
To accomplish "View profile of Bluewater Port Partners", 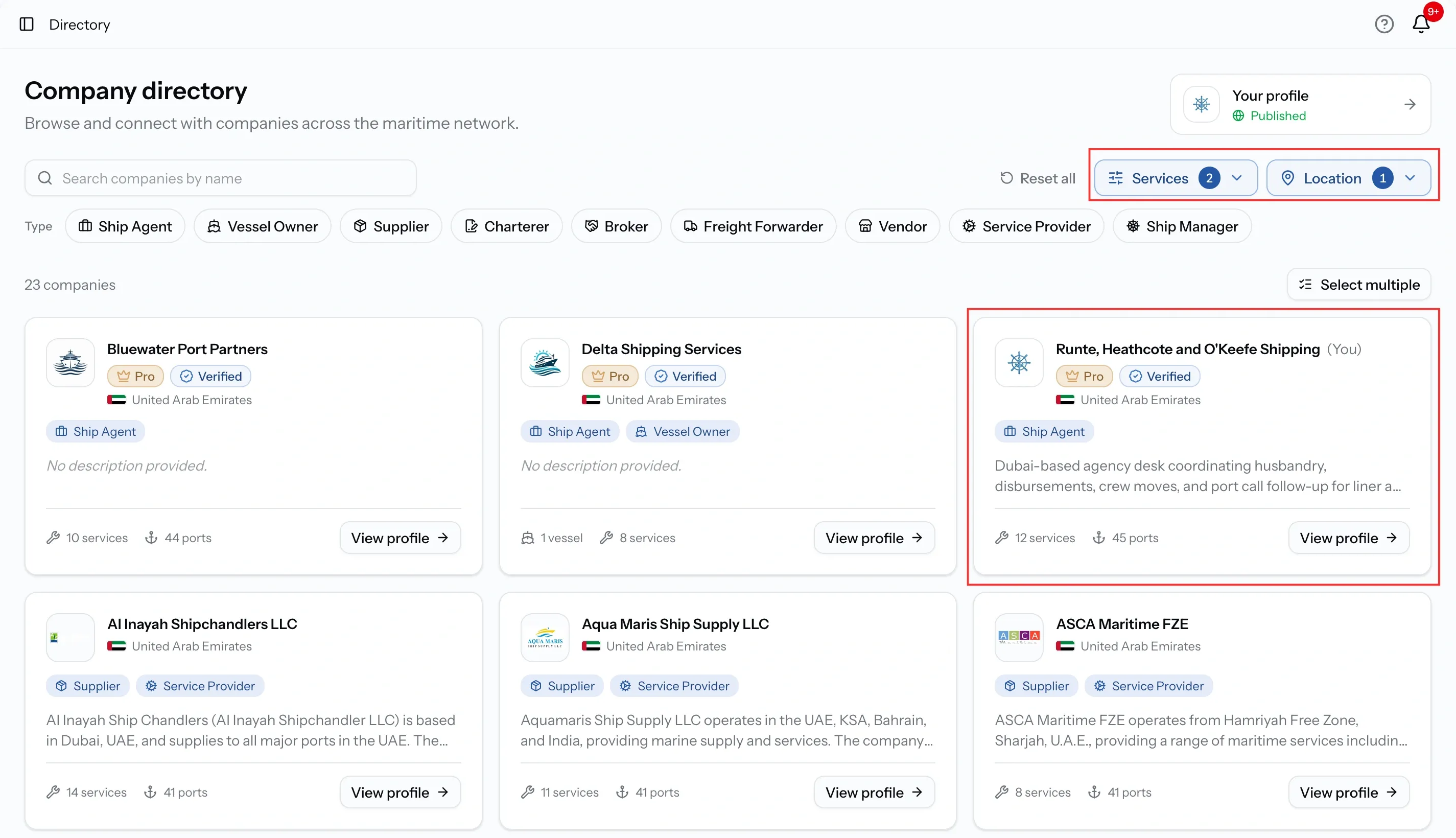I will (401, 538).
